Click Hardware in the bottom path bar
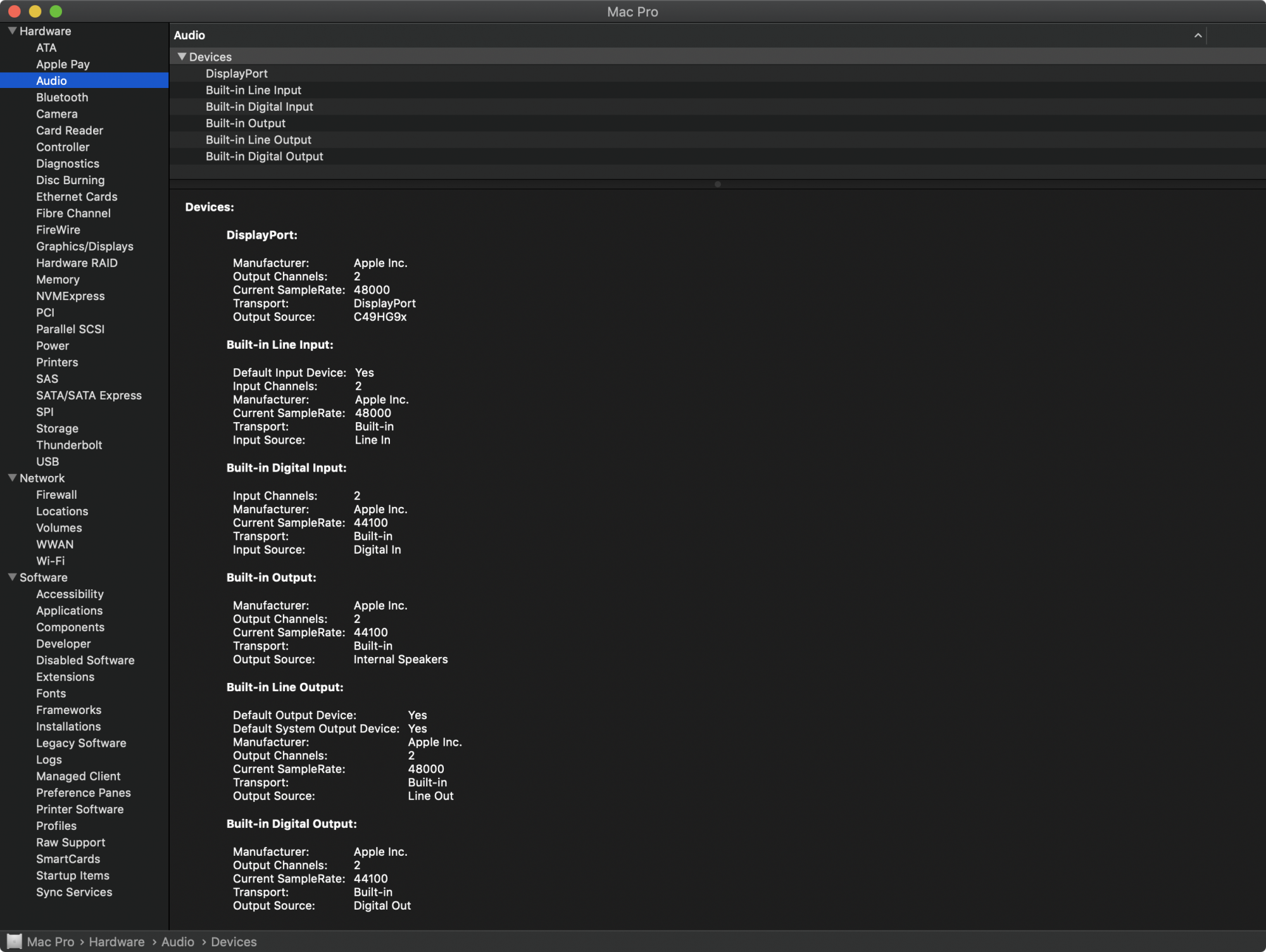 point(116,941)
